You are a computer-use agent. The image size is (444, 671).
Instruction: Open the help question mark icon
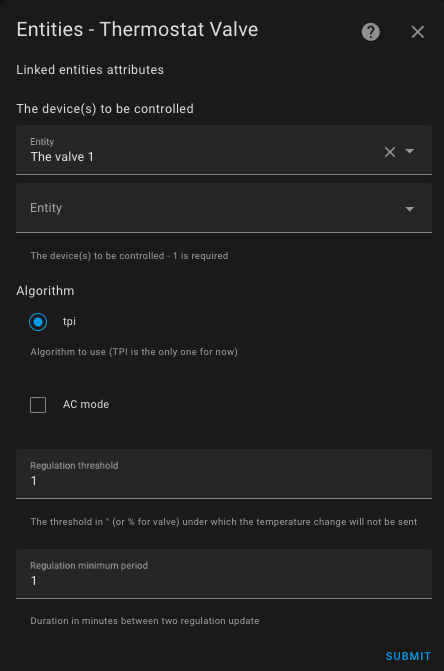tap(370, 32)
